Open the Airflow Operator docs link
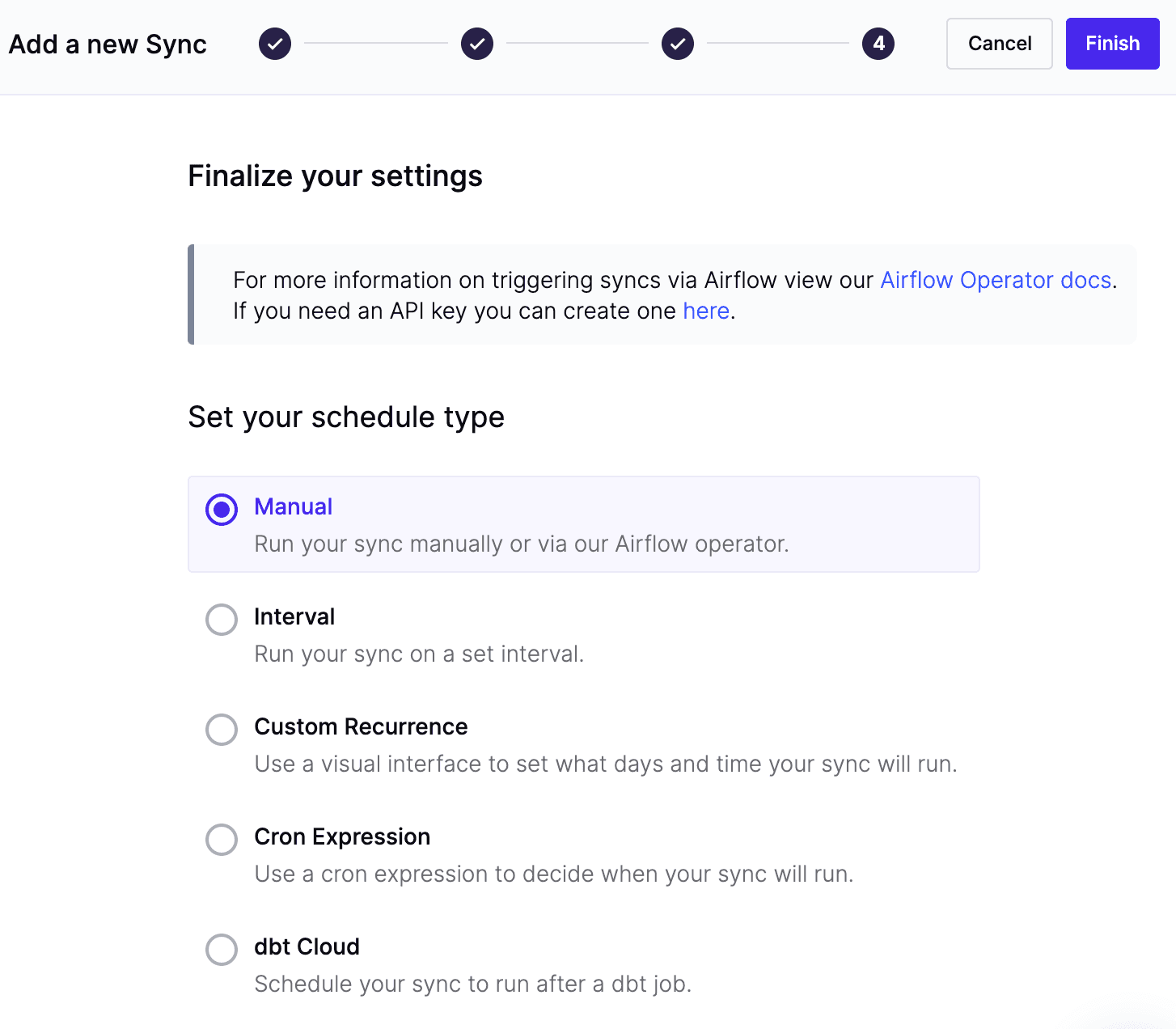The height and width of the screenshot is (1029, 1176). 996,280
